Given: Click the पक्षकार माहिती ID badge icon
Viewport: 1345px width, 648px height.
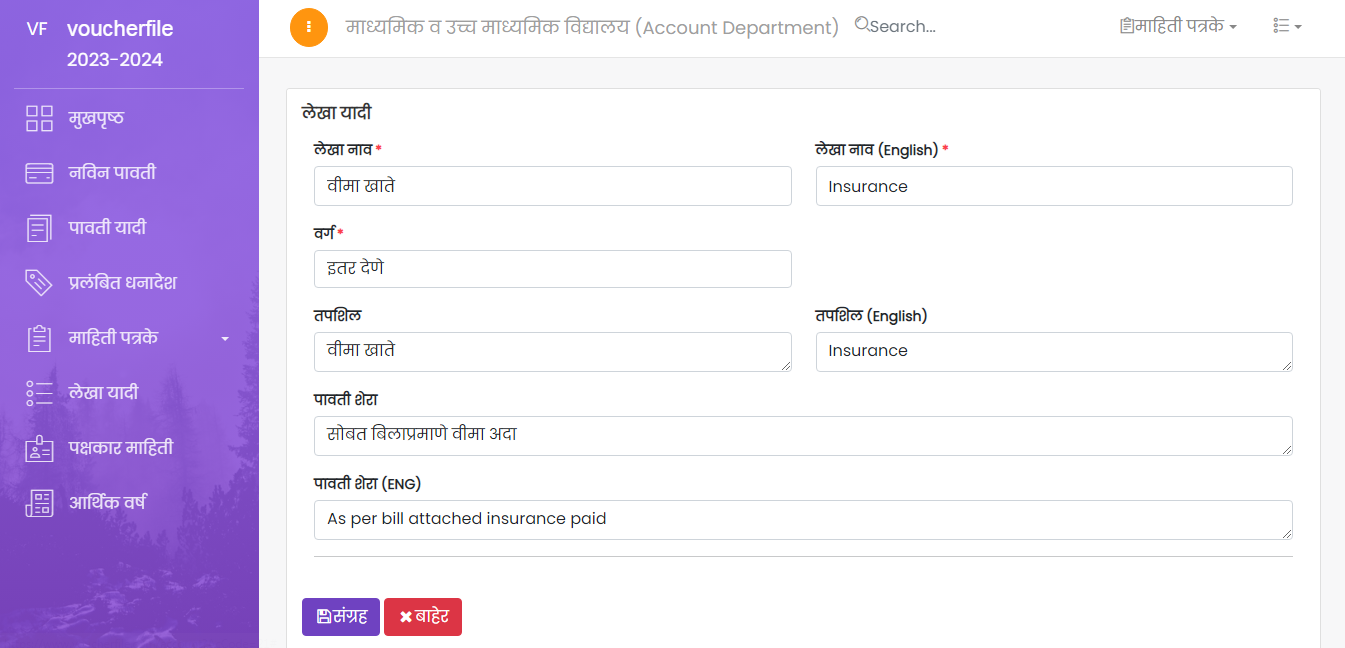Looking at the screenshot, I should pos(39,448).
